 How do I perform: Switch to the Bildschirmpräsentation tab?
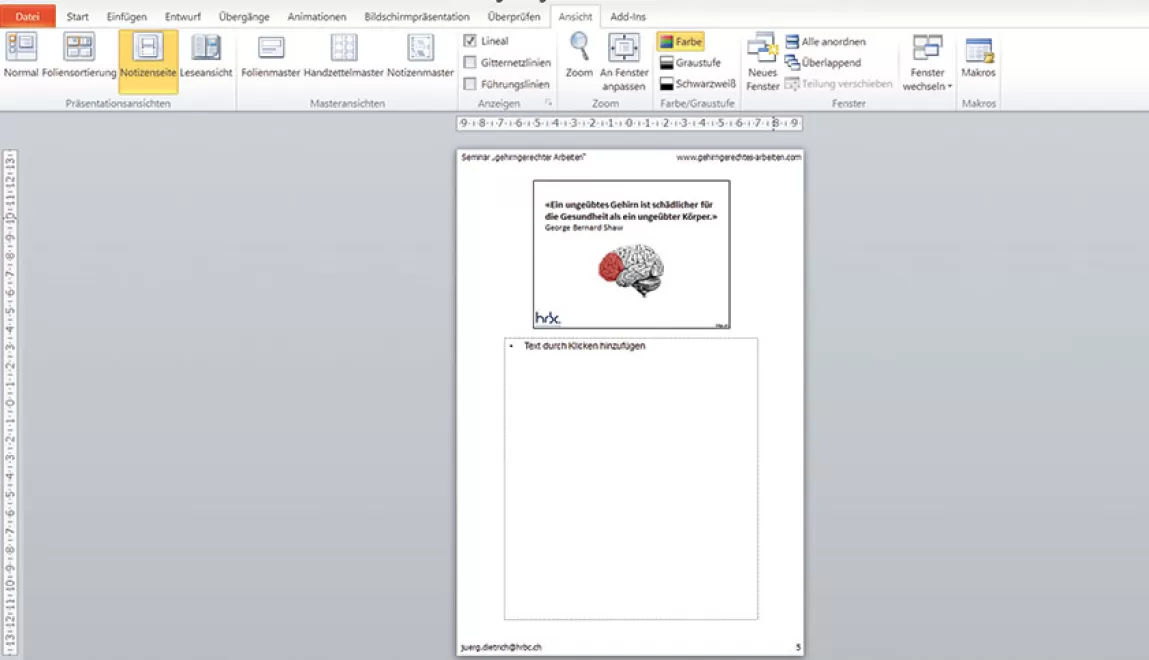tap(417, 17)
